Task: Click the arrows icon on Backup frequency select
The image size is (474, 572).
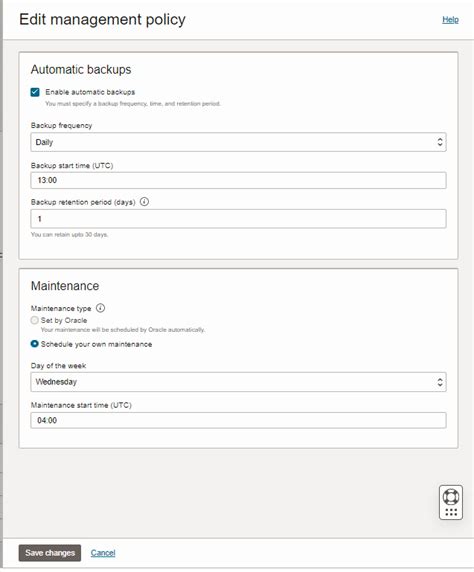Action: (440, 142)
